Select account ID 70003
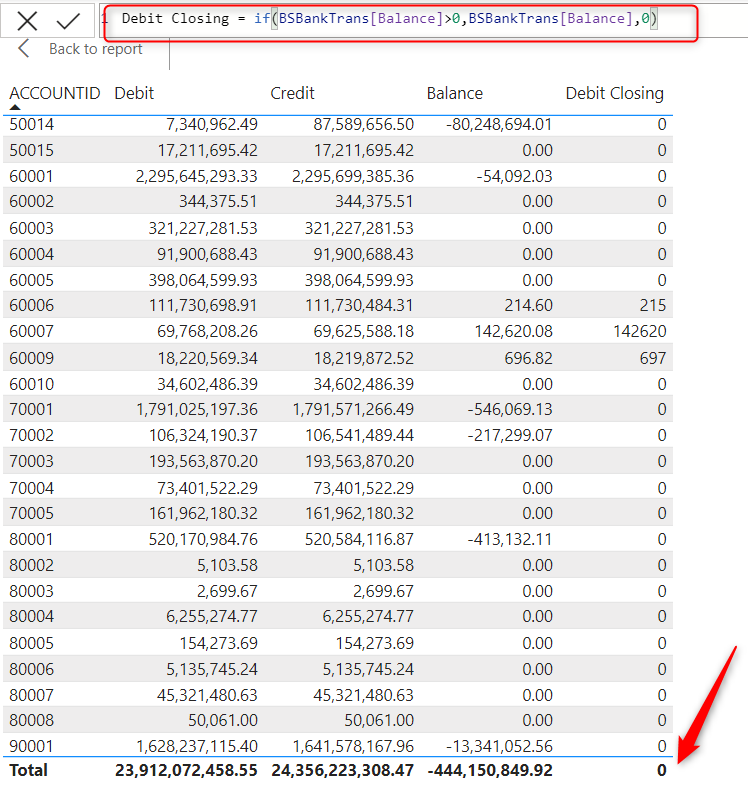 pos(32,461)
